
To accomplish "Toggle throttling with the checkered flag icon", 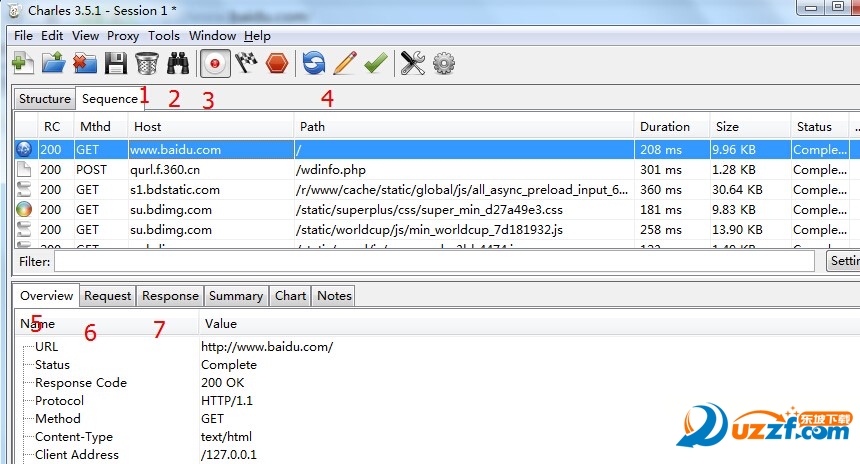I will pos(246,63).
